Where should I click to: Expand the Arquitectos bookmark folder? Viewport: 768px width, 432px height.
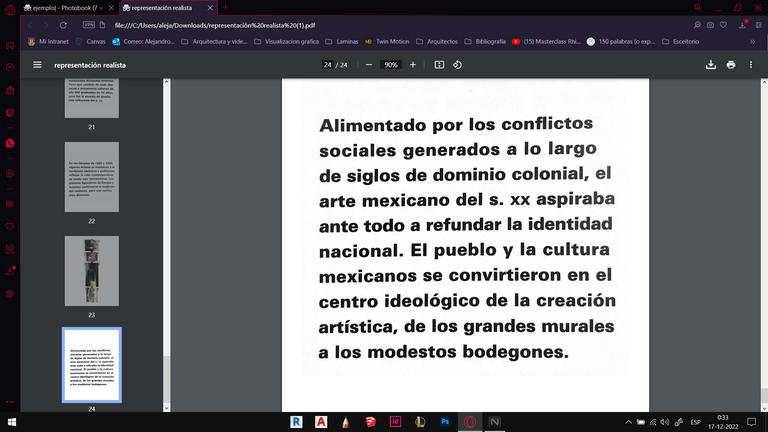coord(437,42)
